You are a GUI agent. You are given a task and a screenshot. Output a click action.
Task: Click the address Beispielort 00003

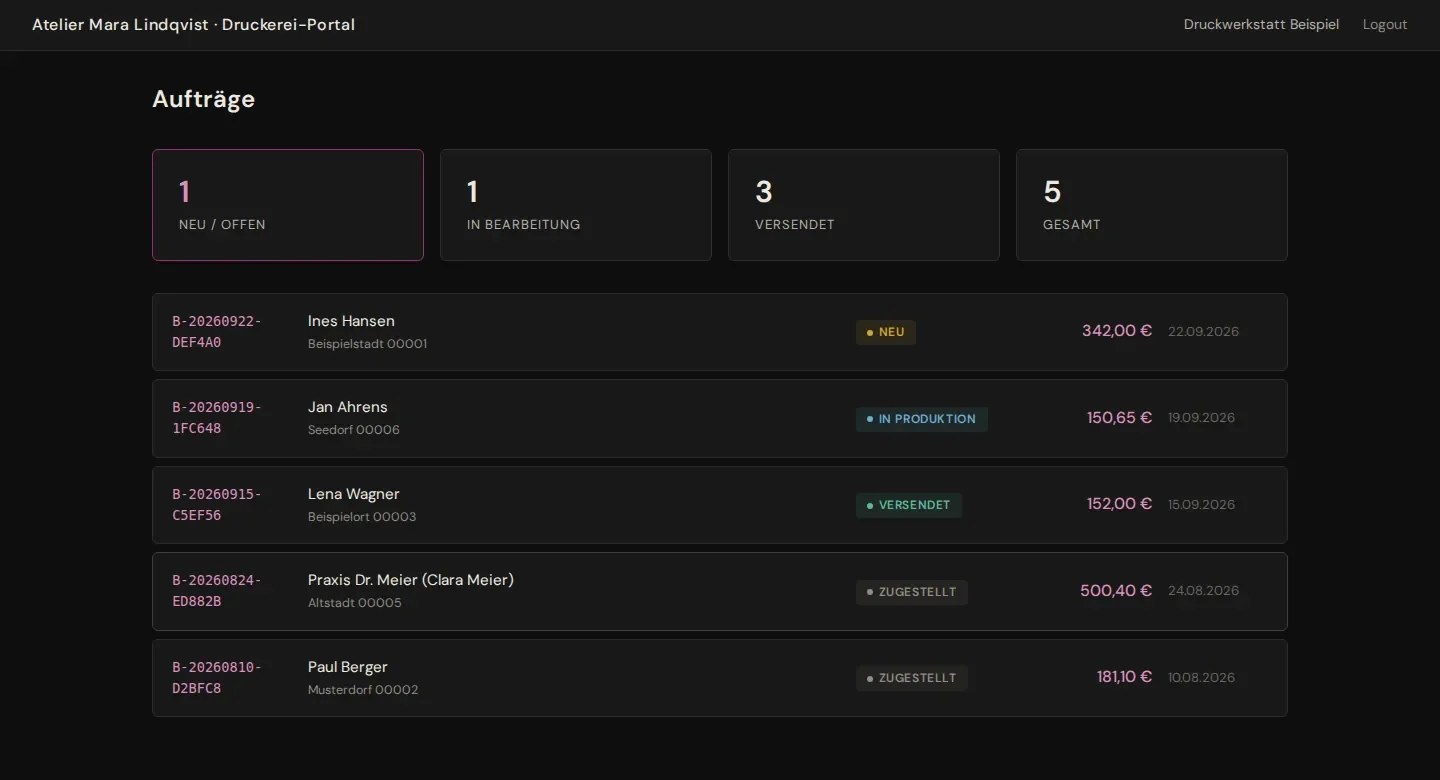coord(362,517)
